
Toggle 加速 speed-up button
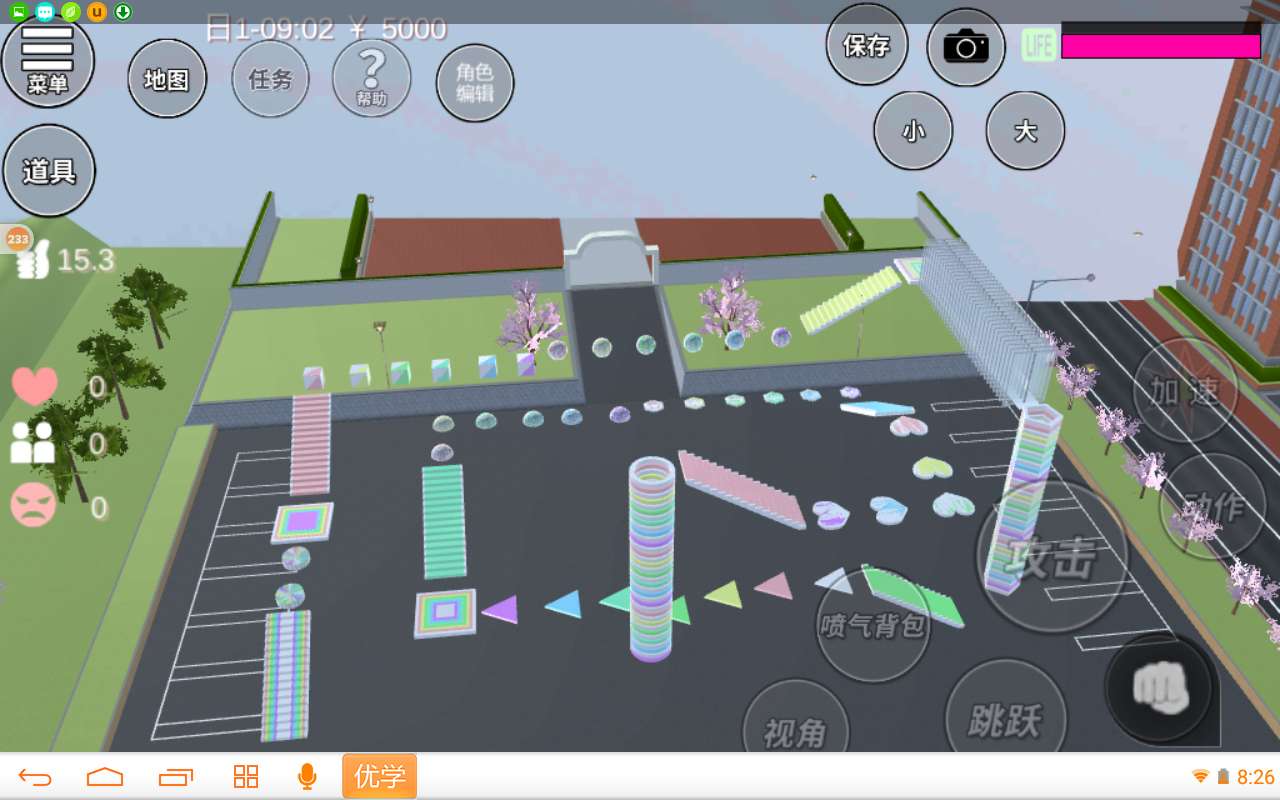click(x=1185, y=391)
